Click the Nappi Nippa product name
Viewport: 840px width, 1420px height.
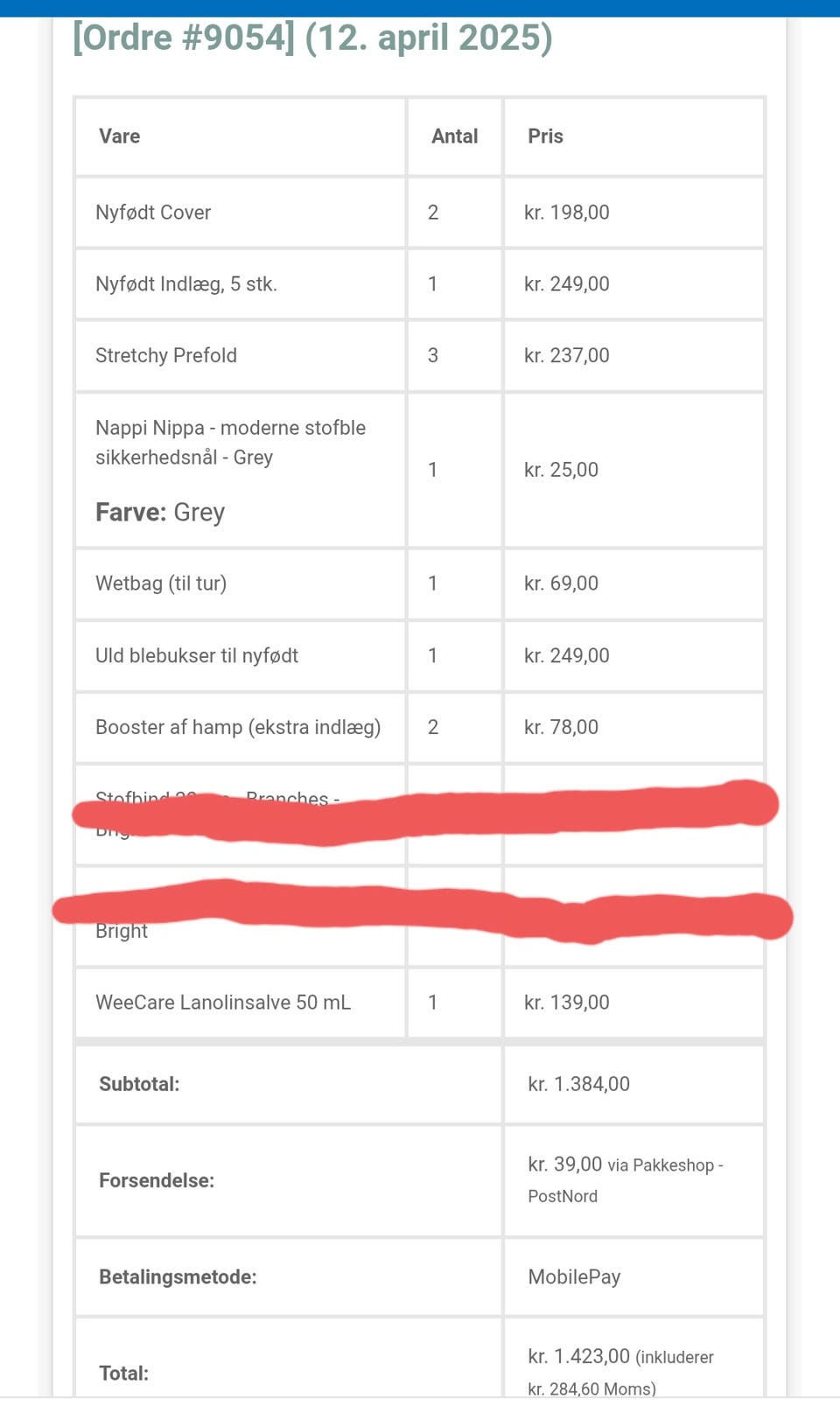click(x=230, y=442)
